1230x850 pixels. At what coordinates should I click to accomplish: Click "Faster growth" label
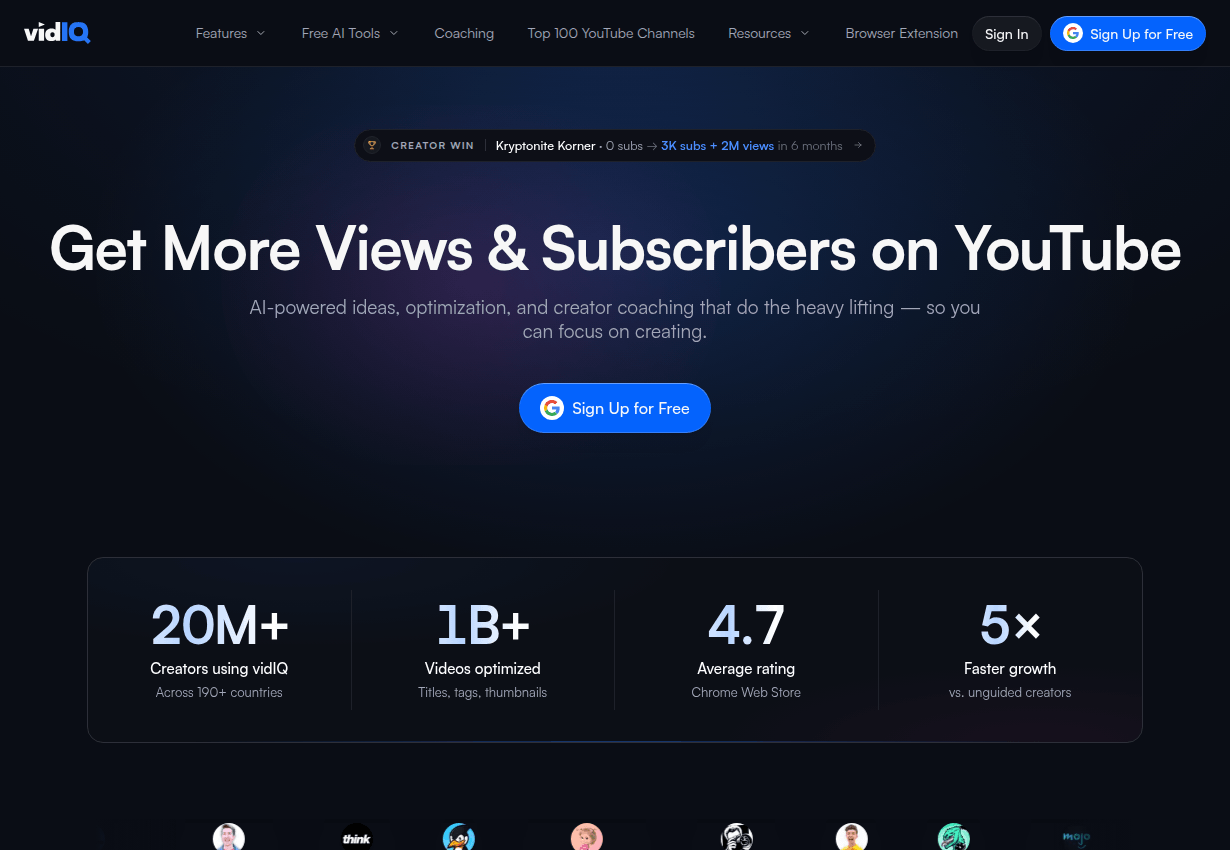coord(1010,668)
